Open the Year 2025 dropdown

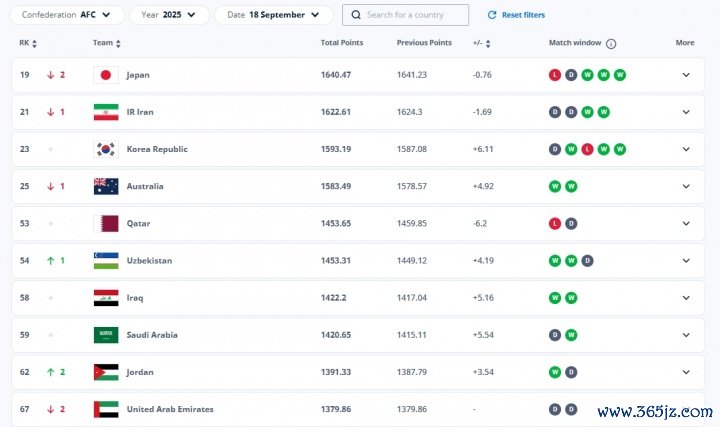(x=169, y=15)
